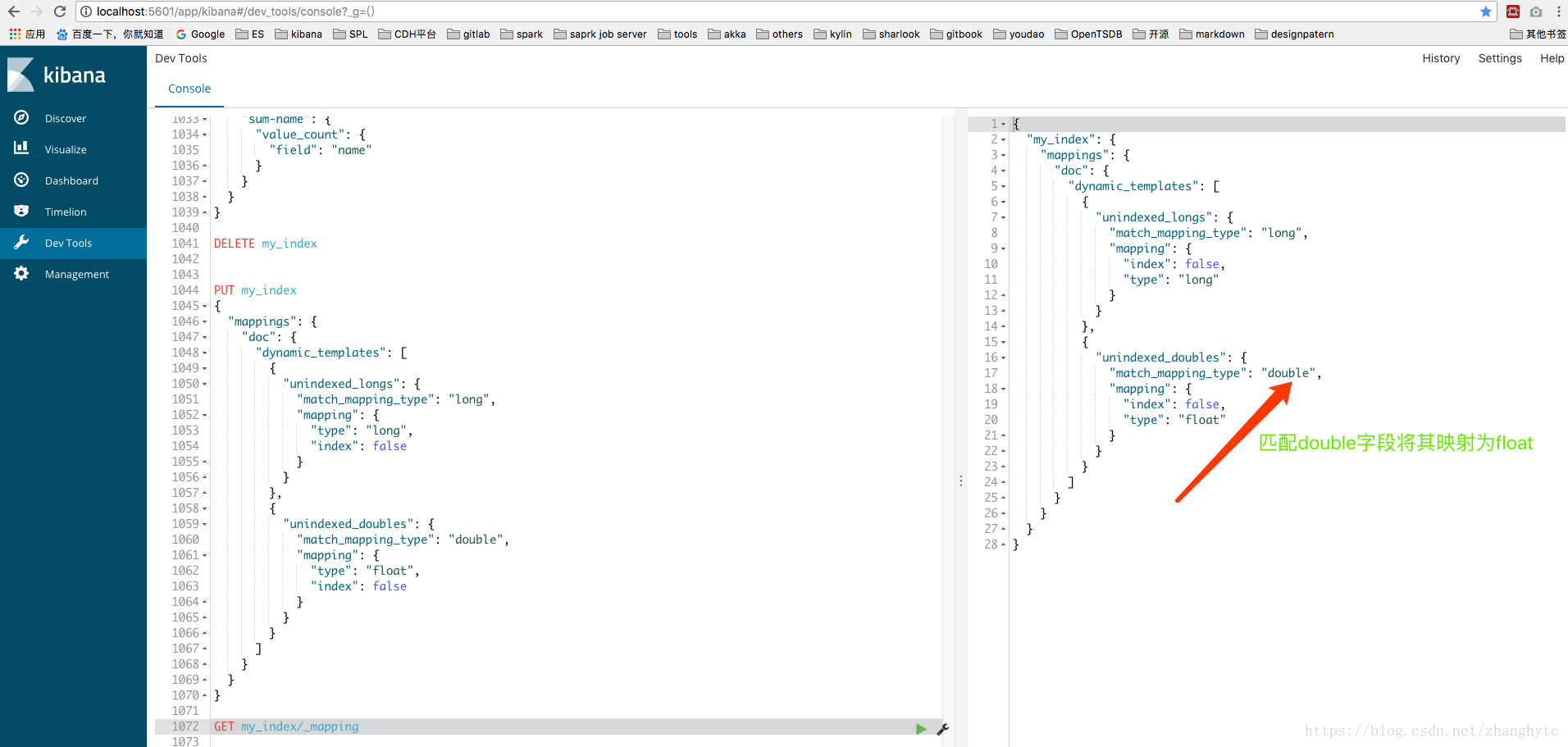Click the Kibana logo
The width and height of the screenshot is (1568, 747).
[x=57, y=75]
